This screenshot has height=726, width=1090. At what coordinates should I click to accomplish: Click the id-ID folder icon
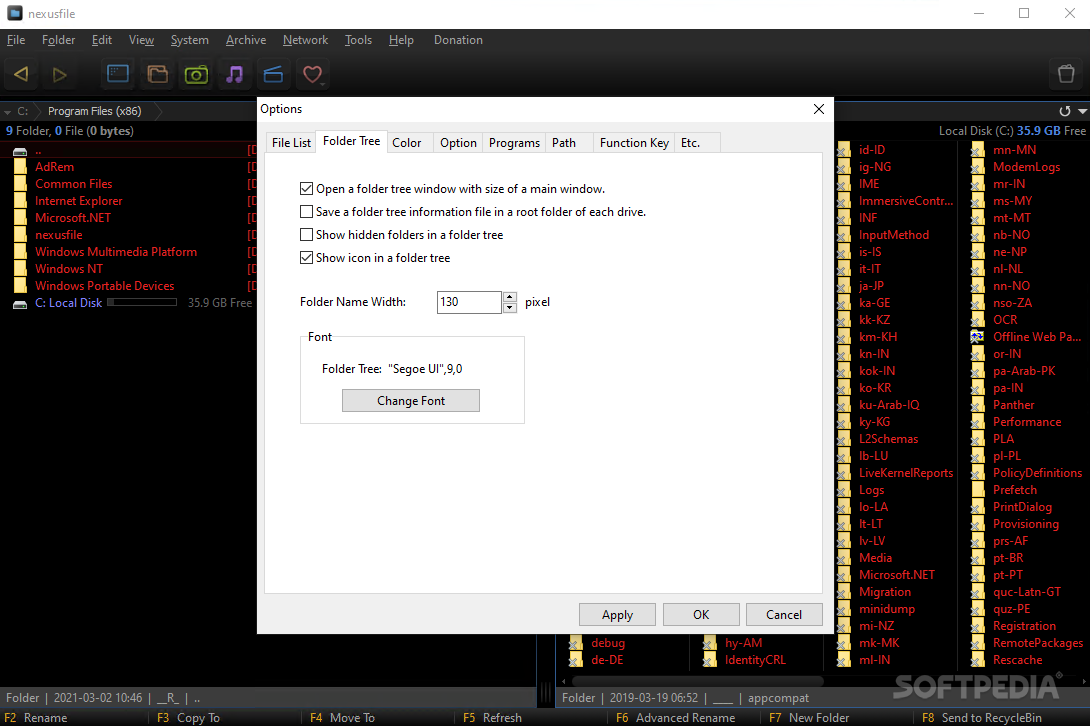pyautogui.click(x=843, y=150)
